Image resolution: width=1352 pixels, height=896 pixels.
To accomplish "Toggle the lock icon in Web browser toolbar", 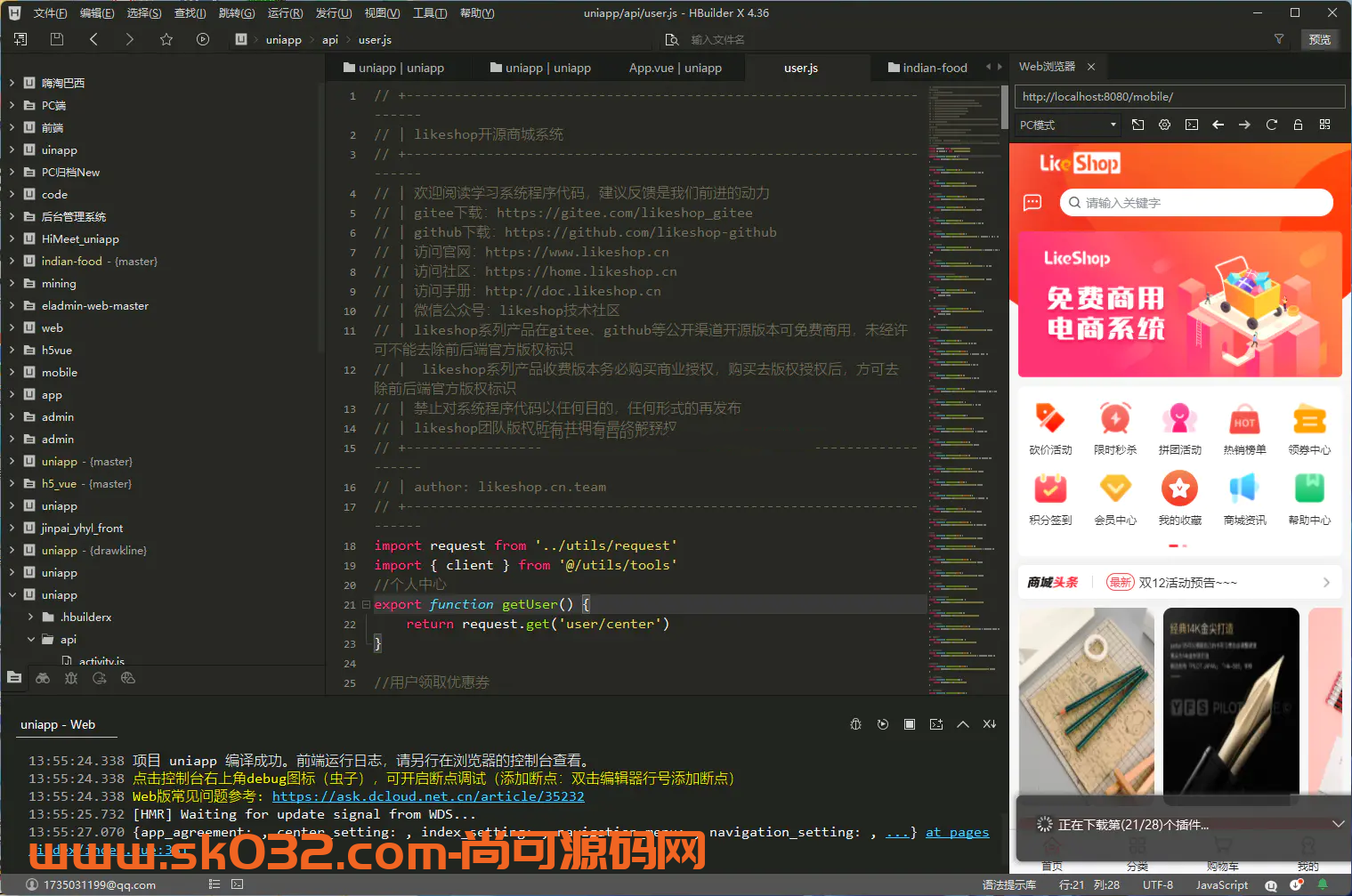I will coord(1299,125).
